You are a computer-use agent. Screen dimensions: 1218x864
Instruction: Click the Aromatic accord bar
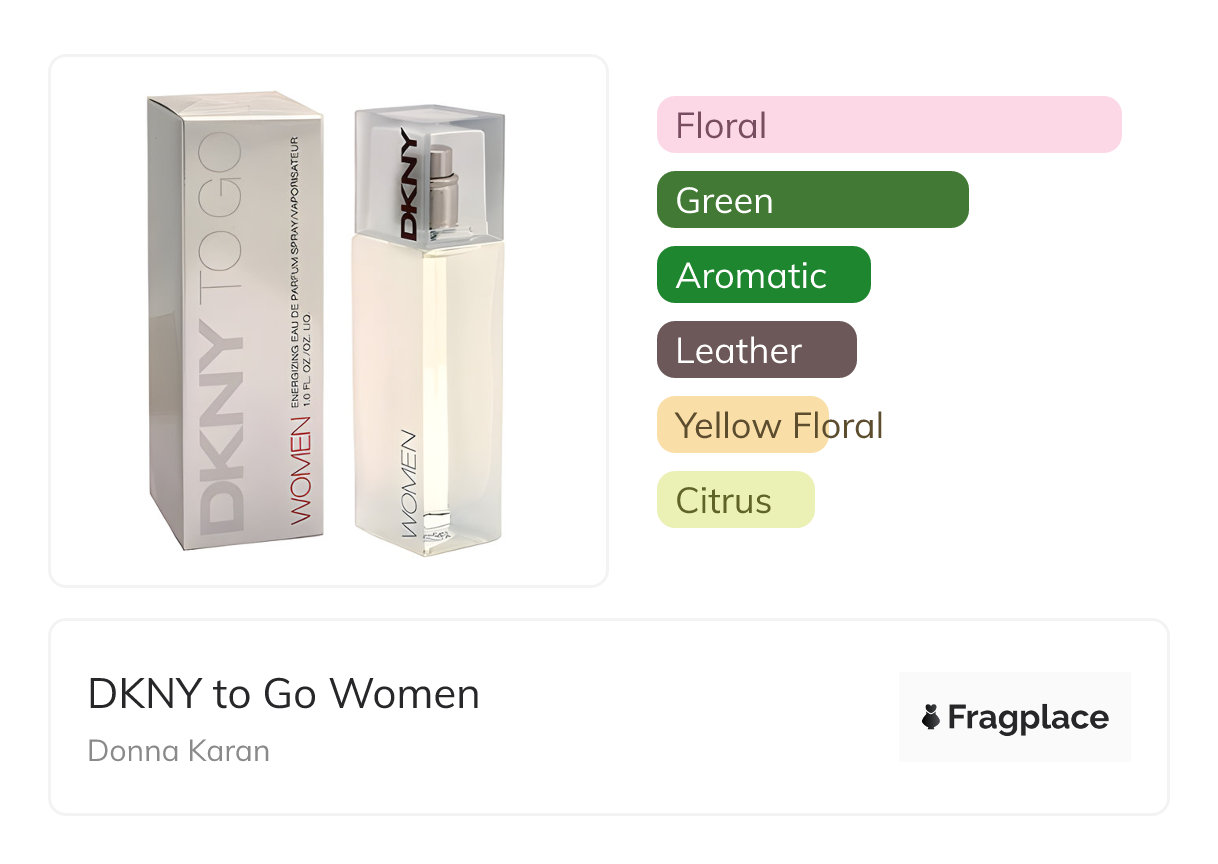click(763, 275)
